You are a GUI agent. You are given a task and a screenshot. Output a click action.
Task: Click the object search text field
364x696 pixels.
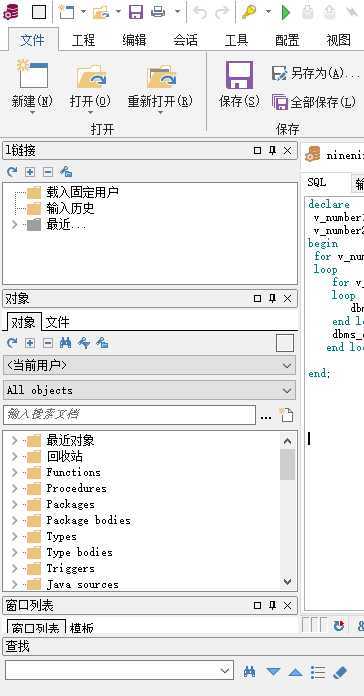tap(130, 415)
